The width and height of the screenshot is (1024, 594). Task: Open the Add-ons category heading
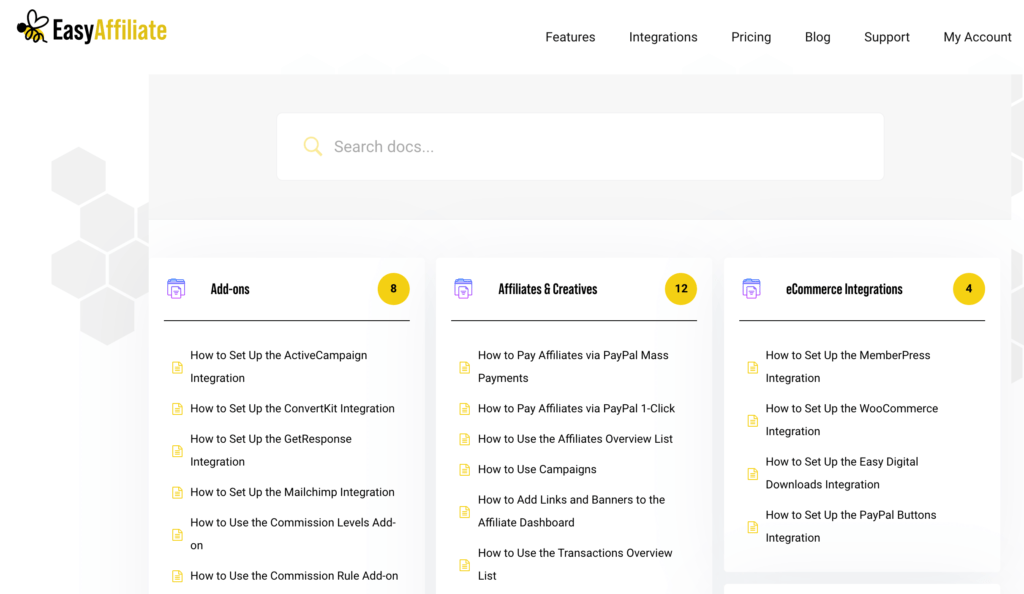[230, 289]
